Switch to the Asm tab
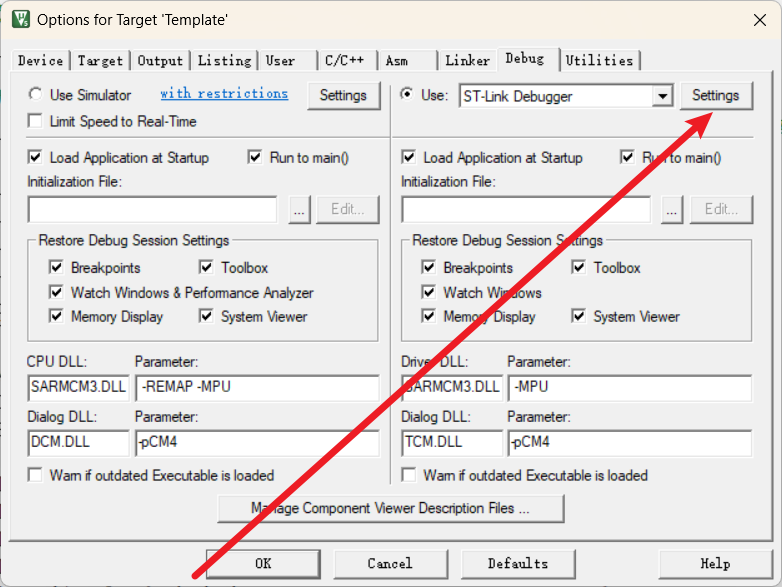 pos(407,61)
